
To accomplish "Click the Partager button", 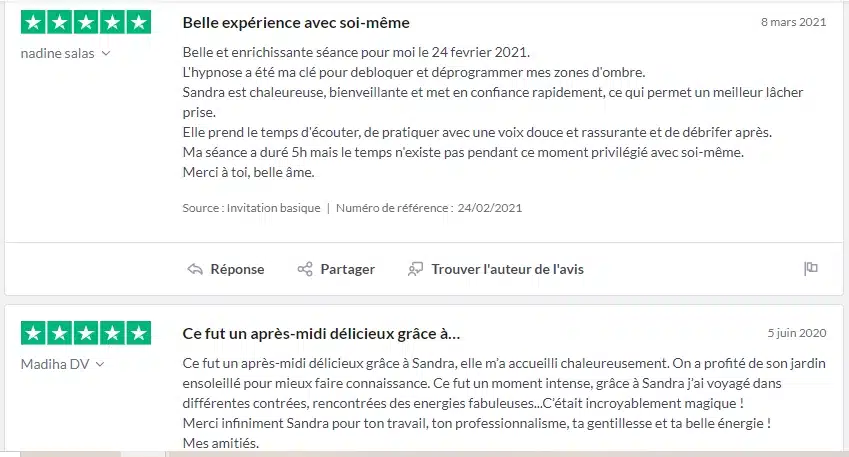I will (347, 269).
